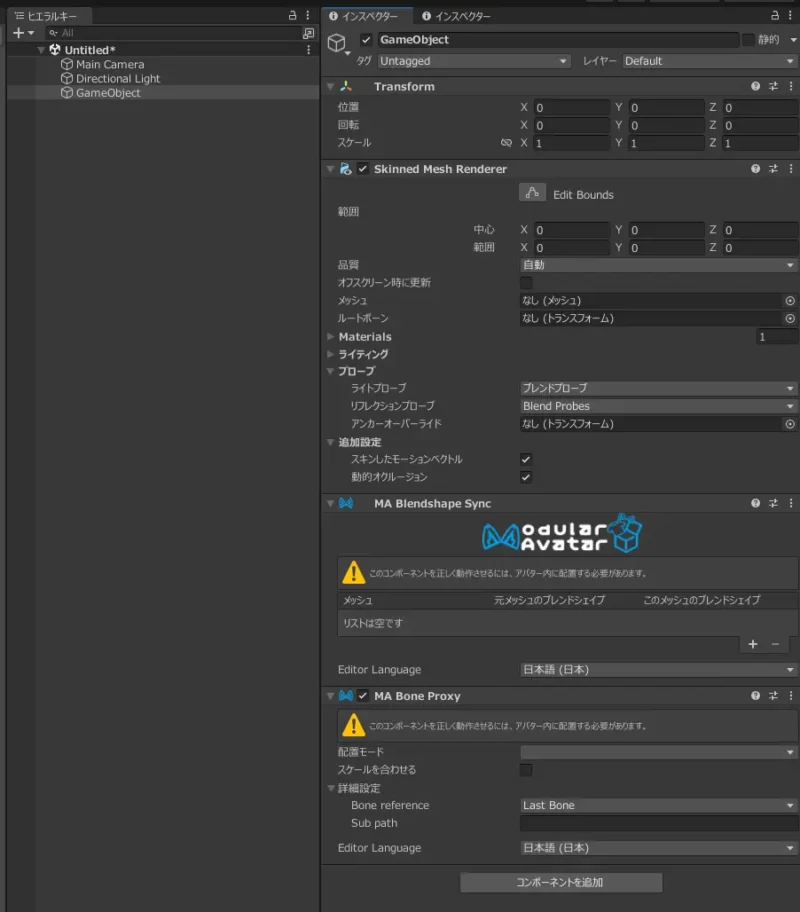Screen dimensions: 800x912
Task: Open MA Bone Proxy kebab menu
Action: pos(791,696)
